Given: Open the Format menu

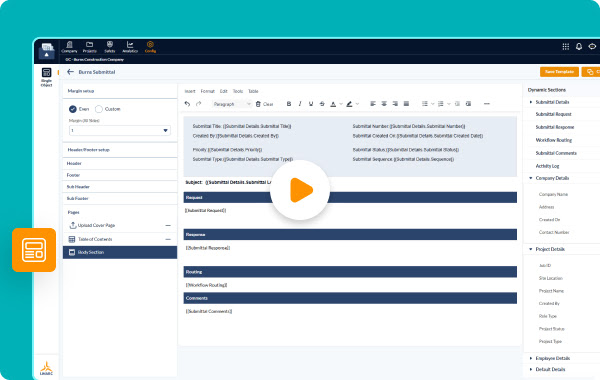Looking at the screenshot, I should [x=207, y=91].
